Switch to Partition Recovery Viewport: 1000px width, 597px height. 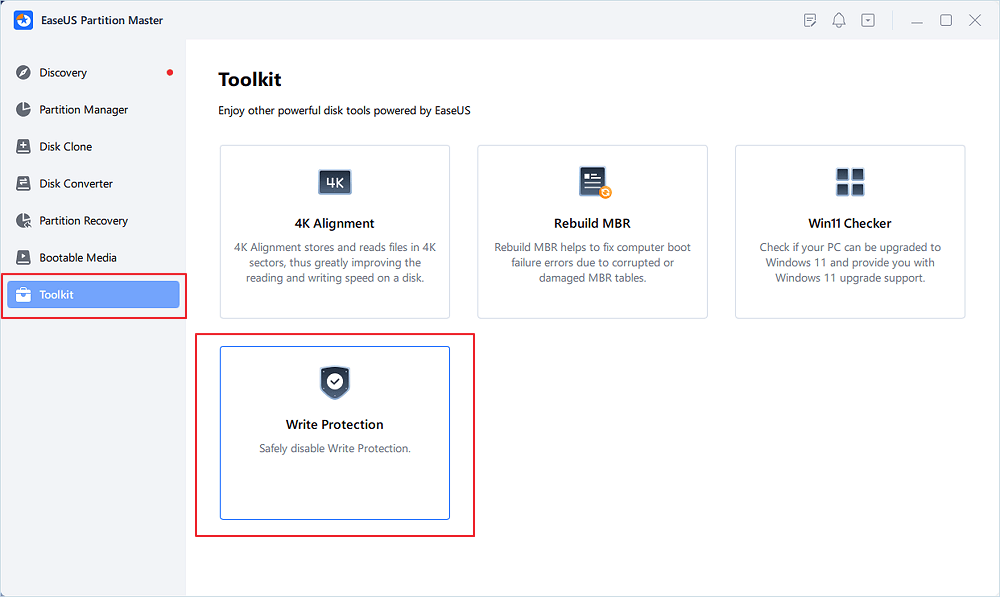83,221
